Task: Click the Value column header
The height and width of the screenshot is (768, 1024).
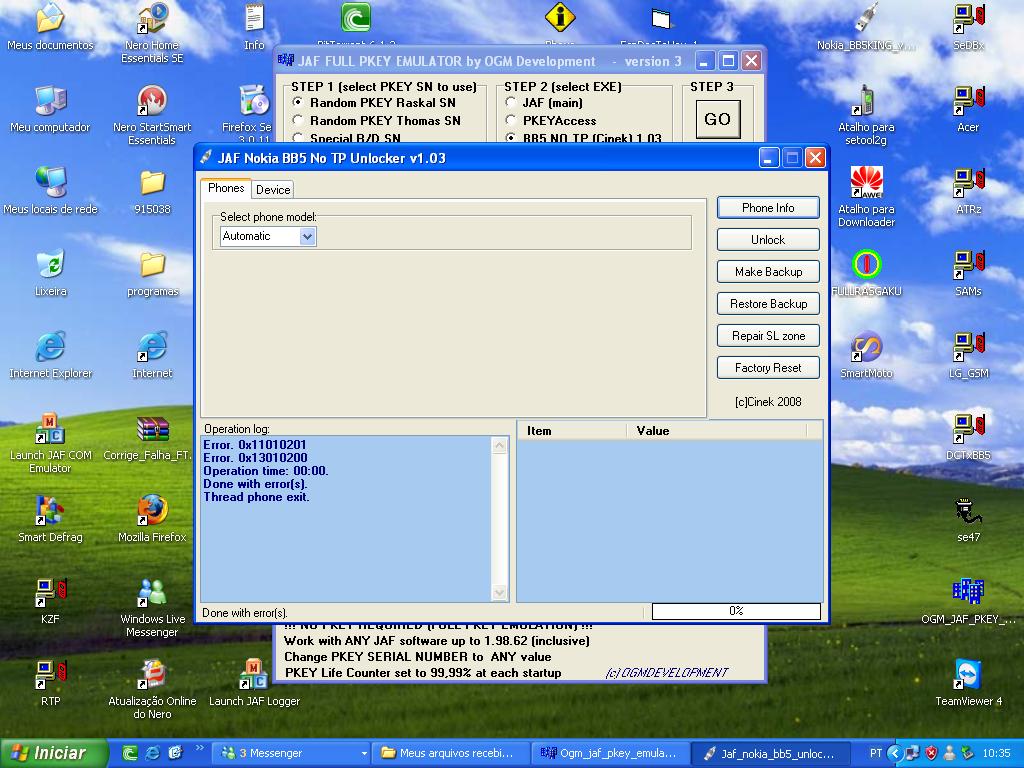Action: pos(716,430)
